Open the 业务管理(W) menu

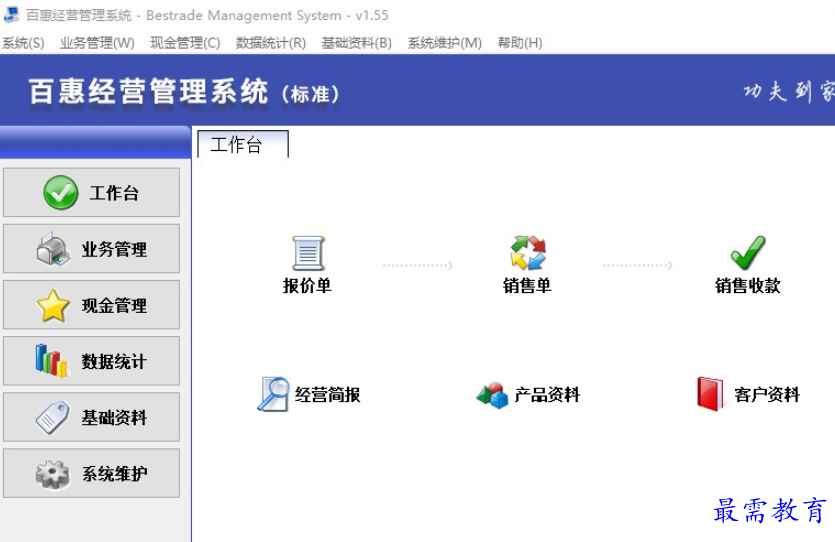tap(97, 43)
